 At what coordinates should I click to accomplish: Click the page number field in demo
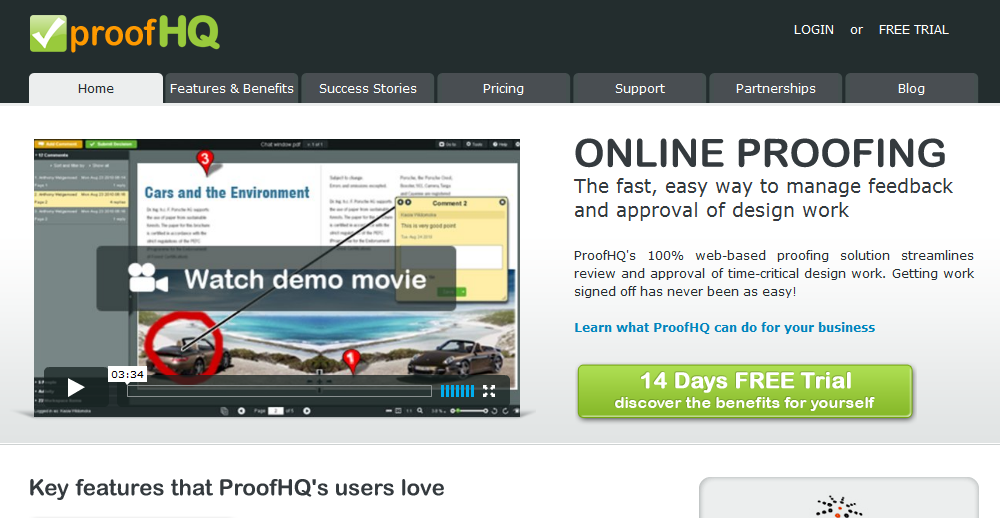click(275, 411)
